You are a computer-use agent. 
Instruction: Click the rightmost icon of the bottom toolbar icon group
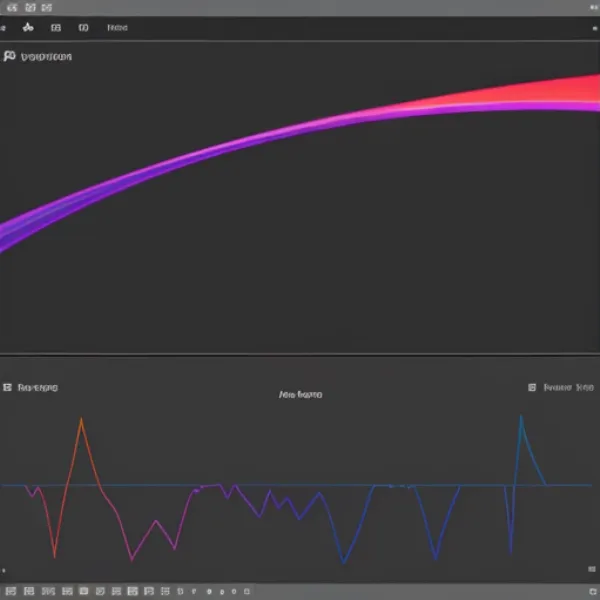[x=247, y=591]
